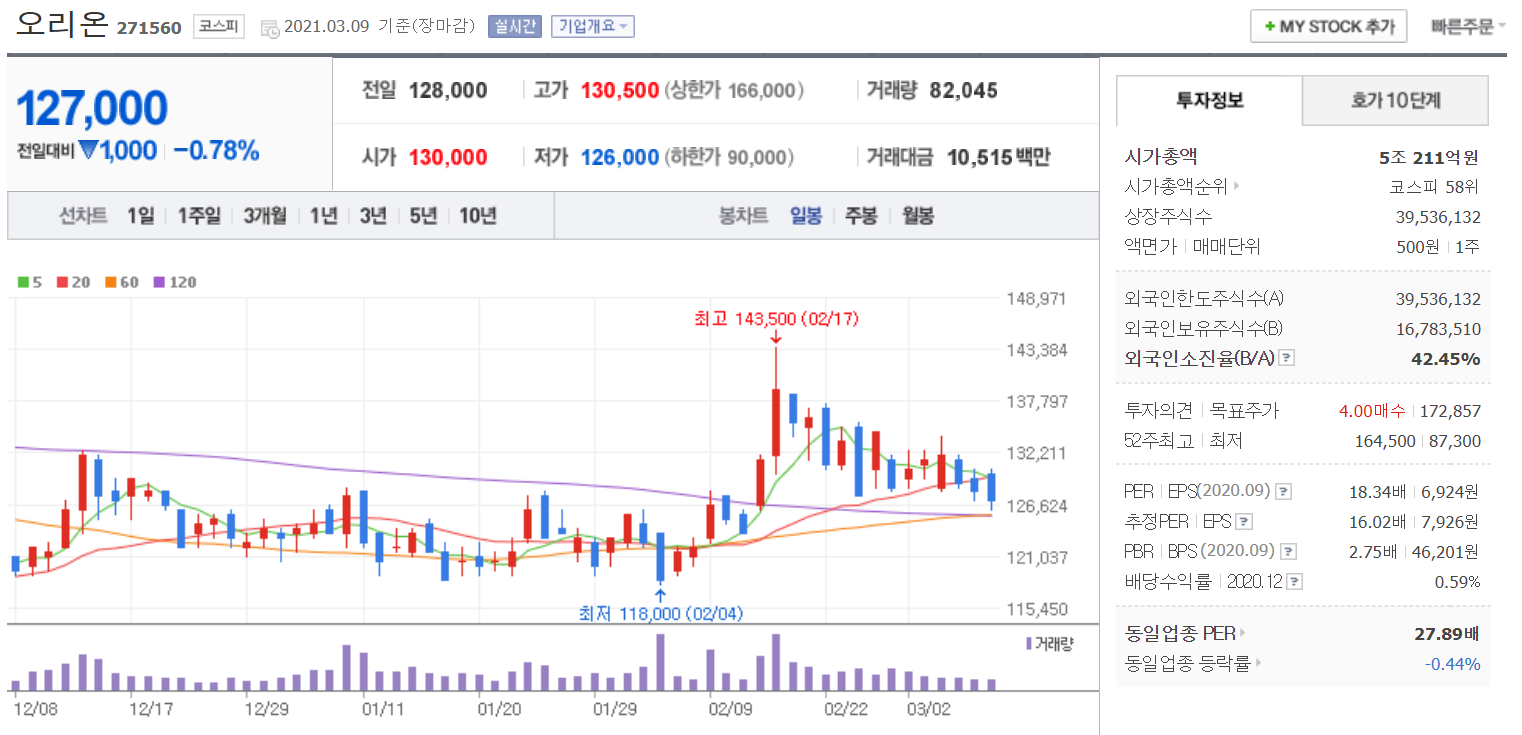Click the 코스피 58위 ranking value
Screen dimensions: 1522x735
[x=1434, y=187]
